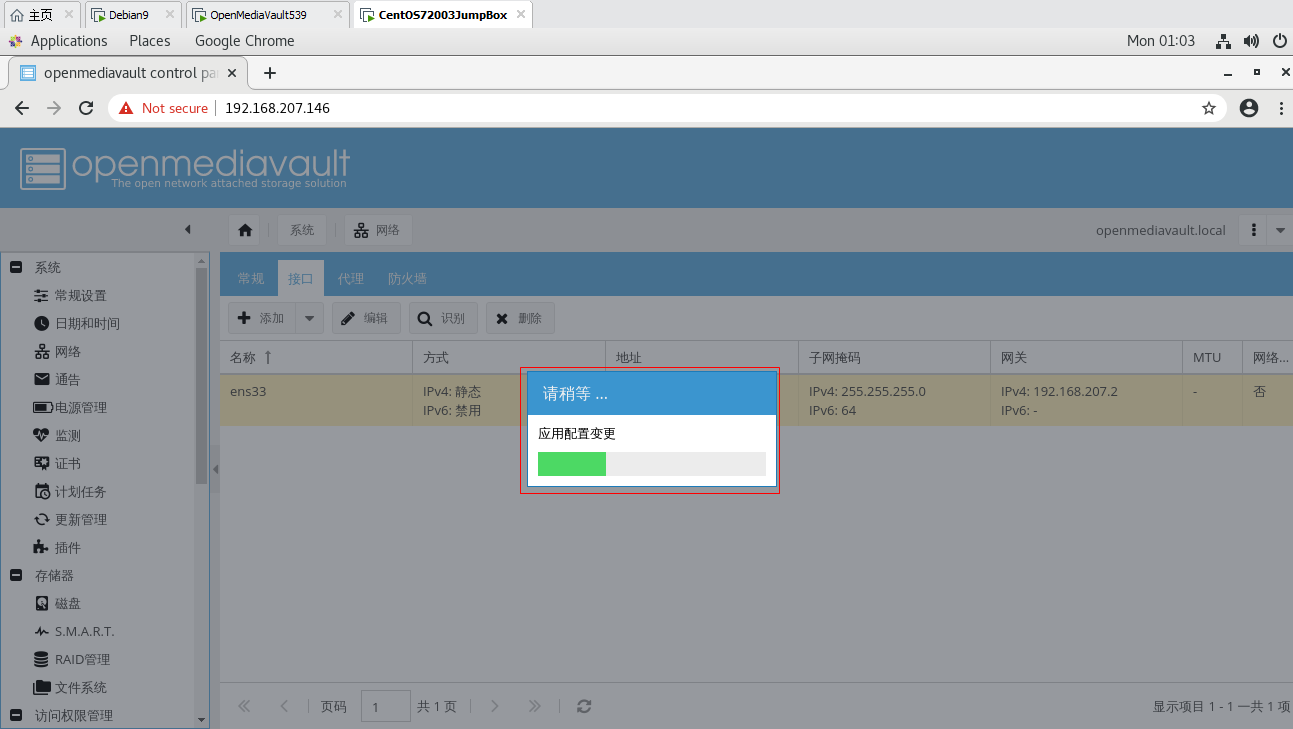
Task: Click the sidebar vertical scrollbar
Action: pyautogui.click(x=202, y=375)
